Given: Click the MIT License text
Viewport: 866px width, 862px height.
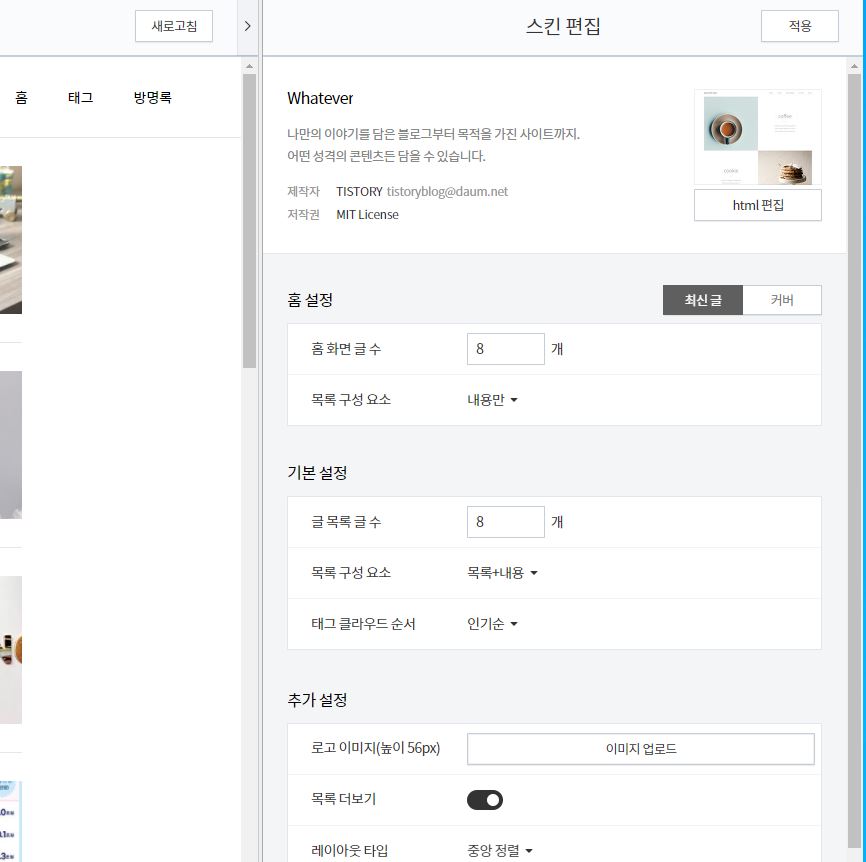Looking at the screenshot, I should pyautogui.click(x=367, y=215).
